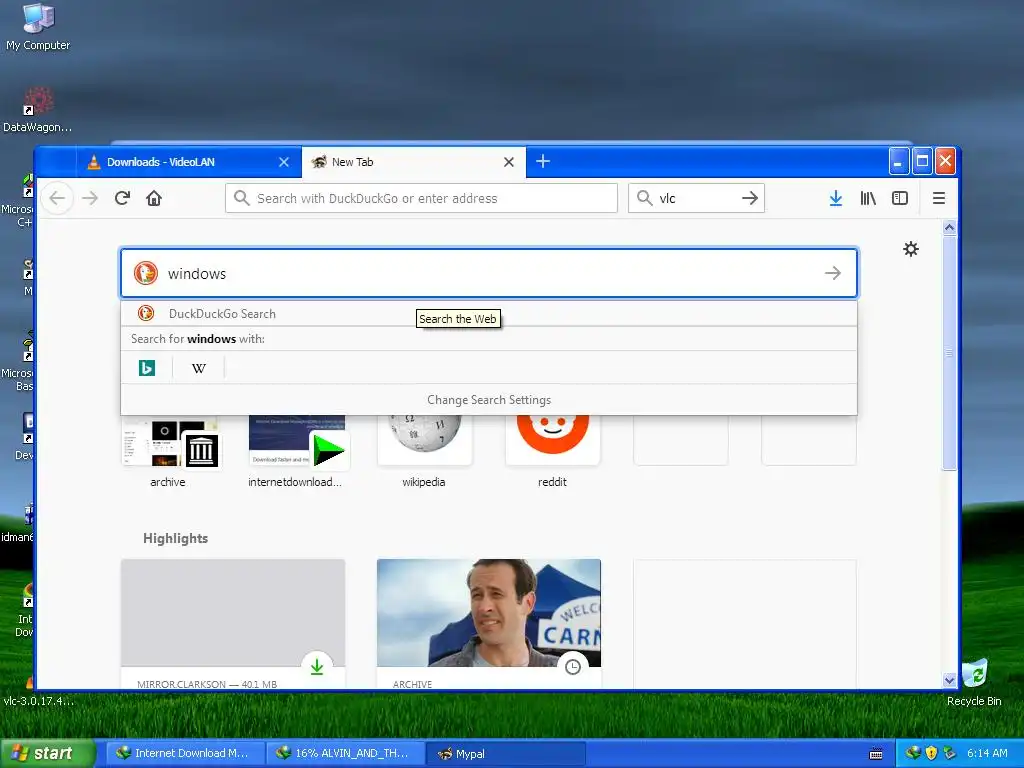Open the reddit top site tile

point(552,451)
